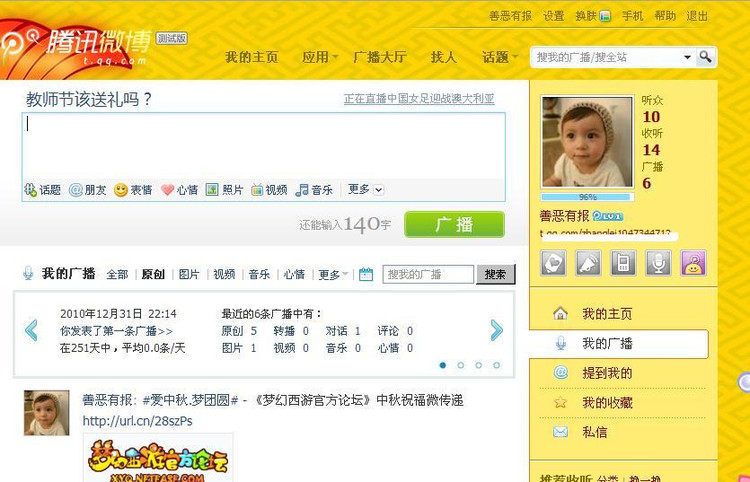The width and height of the screenshot is (750, 482).
Task: Select the last carousel pagination dot
Action: coord(496,365)
